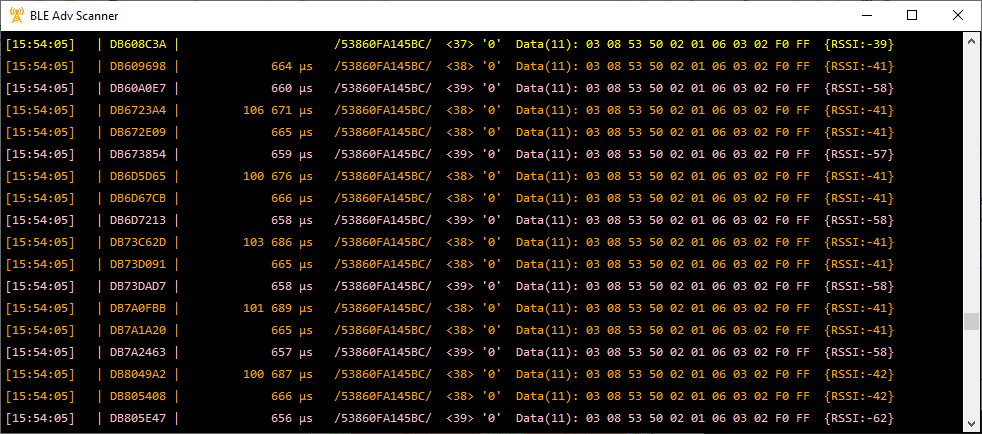Image resolution: width=982 pixels, height=434 pixels.
Task: Select packet ID DB73D091
Action: point(138,264)
